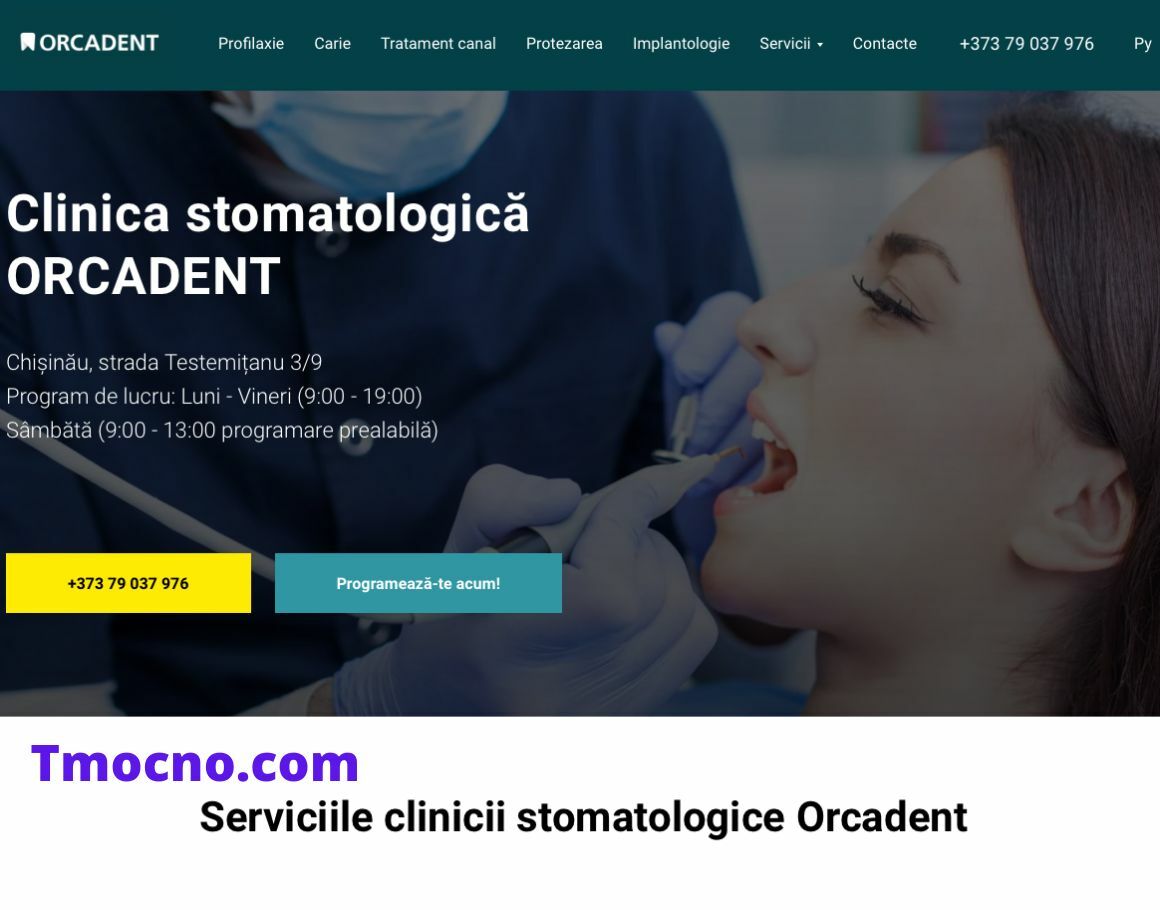Open the Implantologie section

[x=681, y=44]
